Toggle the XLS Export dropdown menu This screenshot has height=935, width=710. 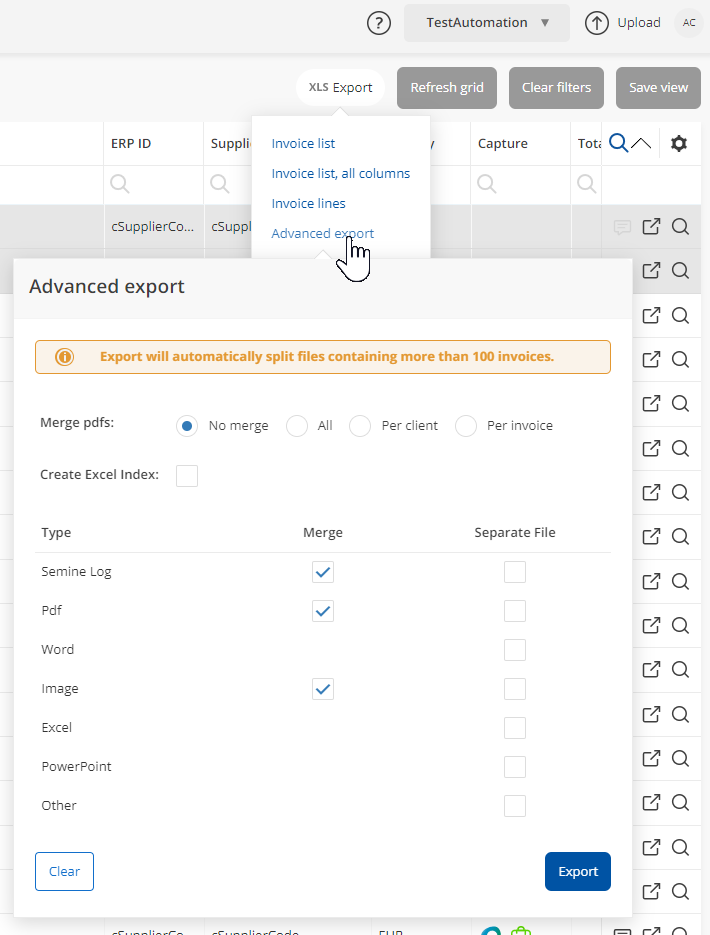(340, 88)
